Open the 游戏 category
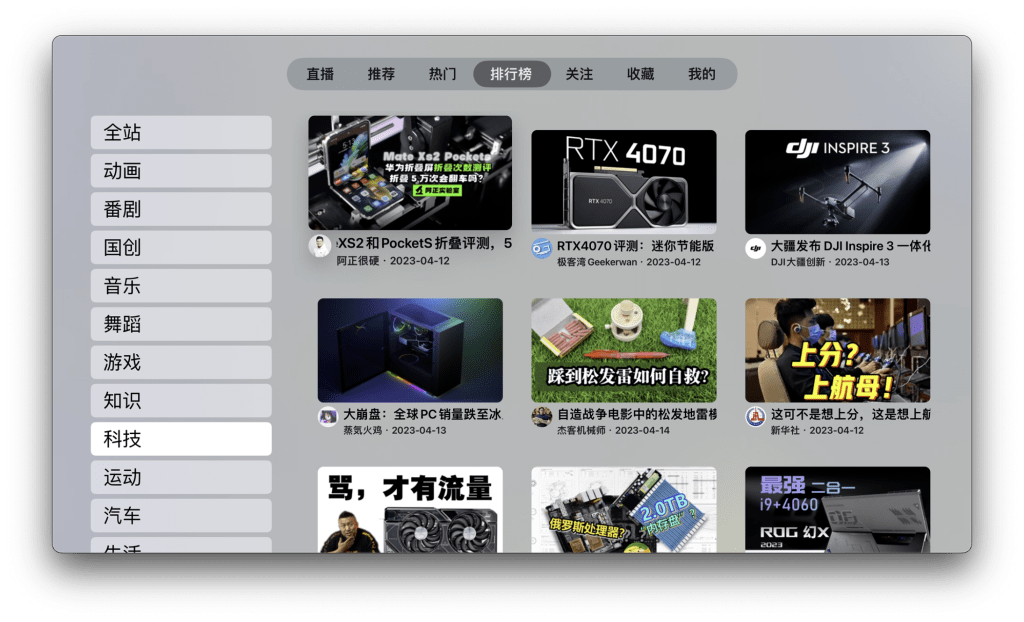Screen dimensions: 1024x622 click(x=181, y=362)
